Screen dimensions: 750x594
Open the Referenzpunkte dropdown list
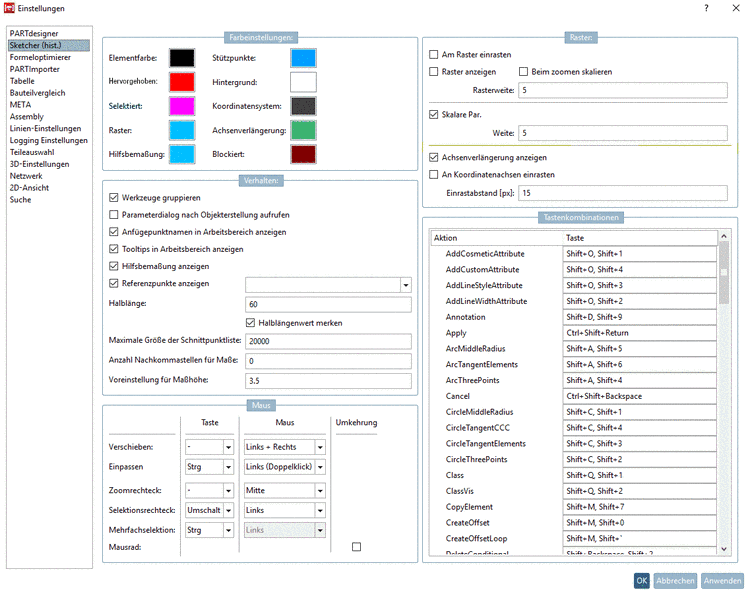[406, 285]
